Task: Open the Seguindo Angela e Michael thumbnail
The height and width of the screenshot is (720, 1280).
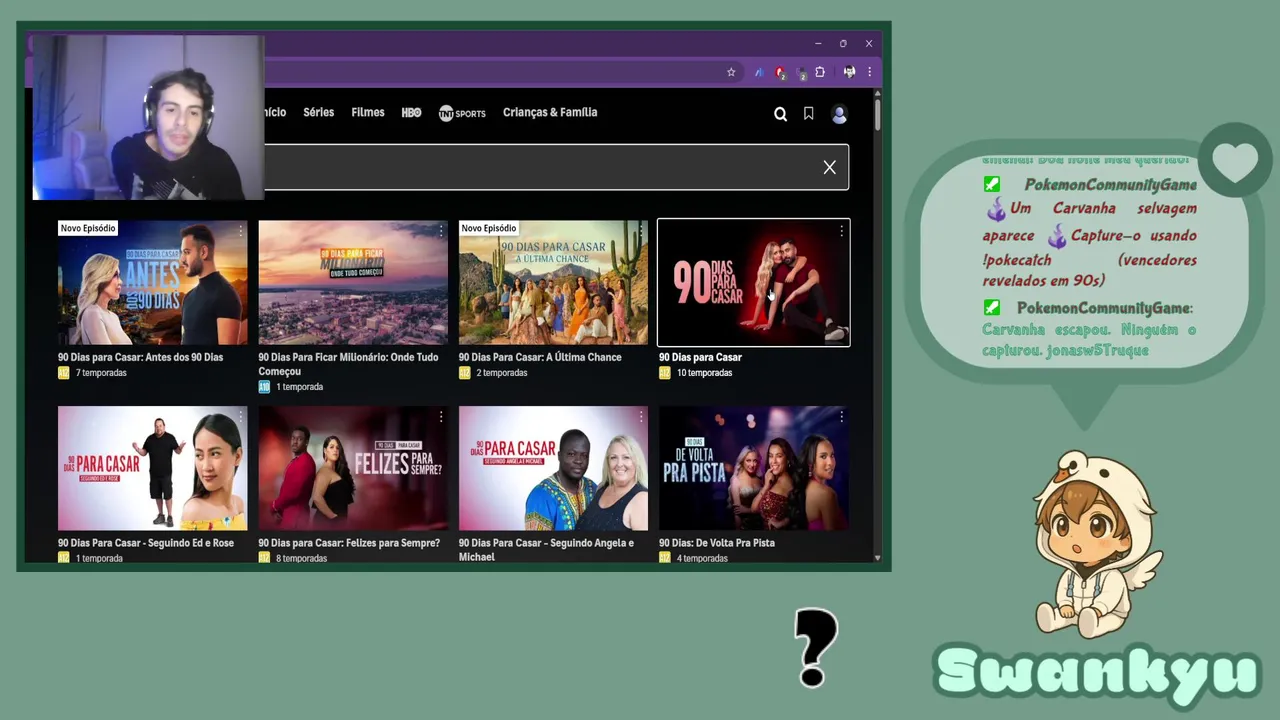Action: (x=553, y=468)
